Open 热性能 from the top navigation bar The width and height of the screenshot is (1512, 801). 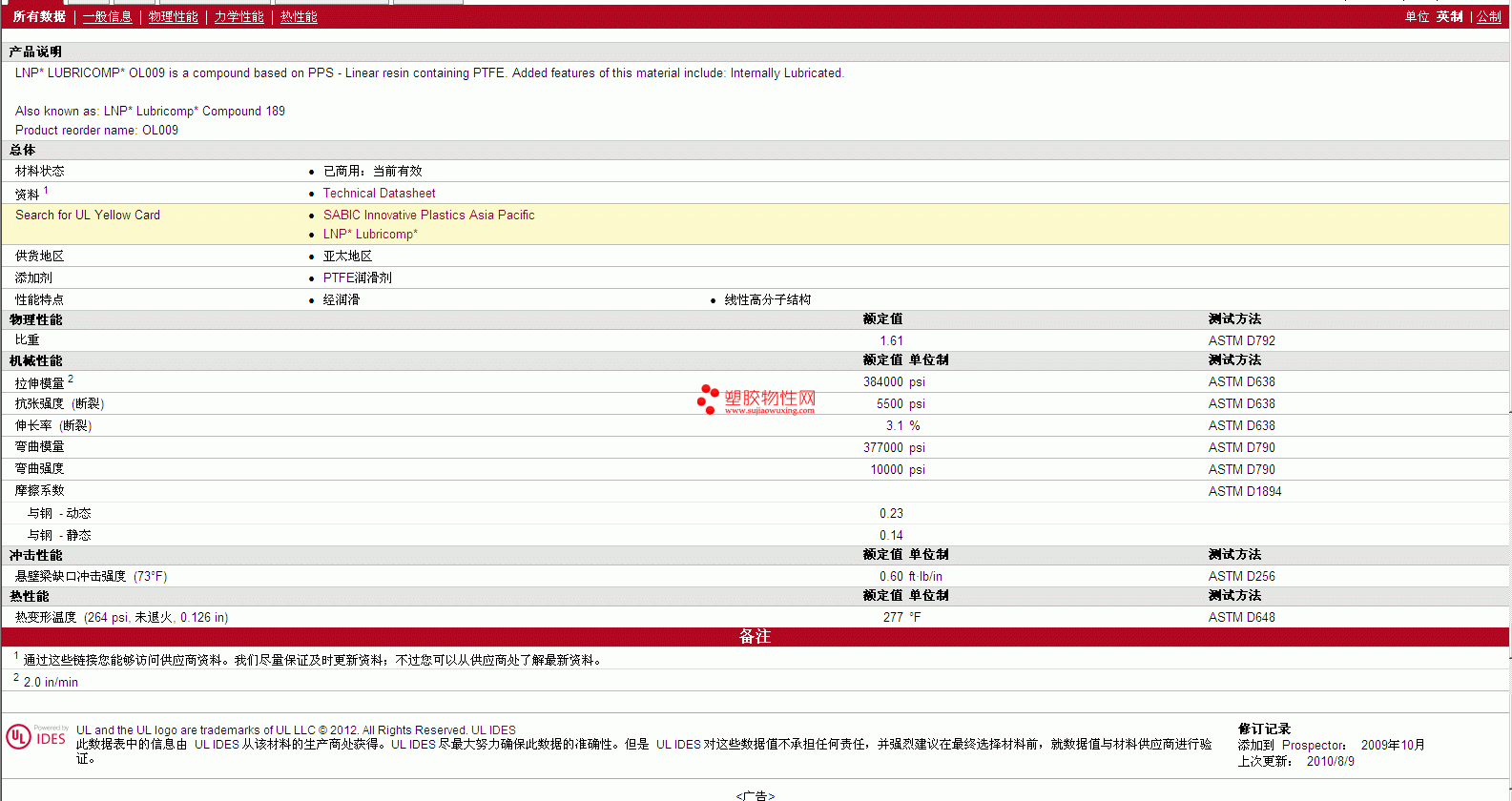coord(299,17)
